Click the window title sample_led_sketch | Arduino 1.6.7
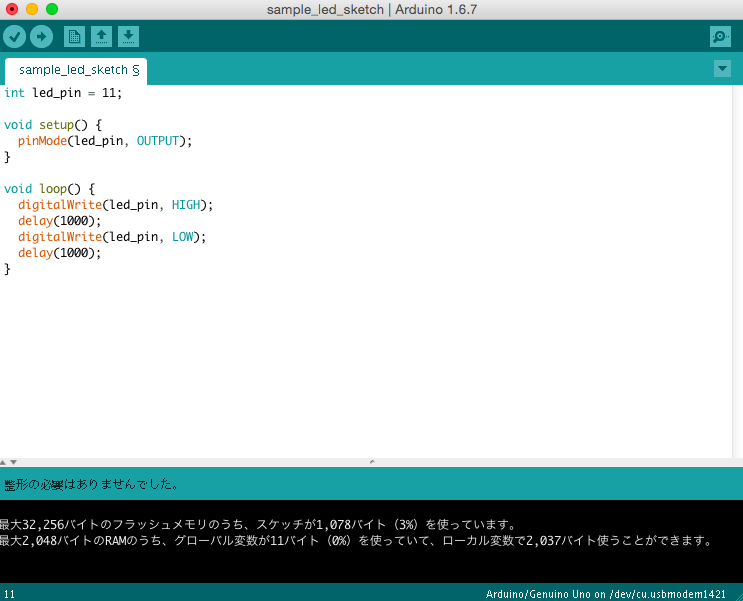This screenshot has width=743, height=601. pos(372,9)
